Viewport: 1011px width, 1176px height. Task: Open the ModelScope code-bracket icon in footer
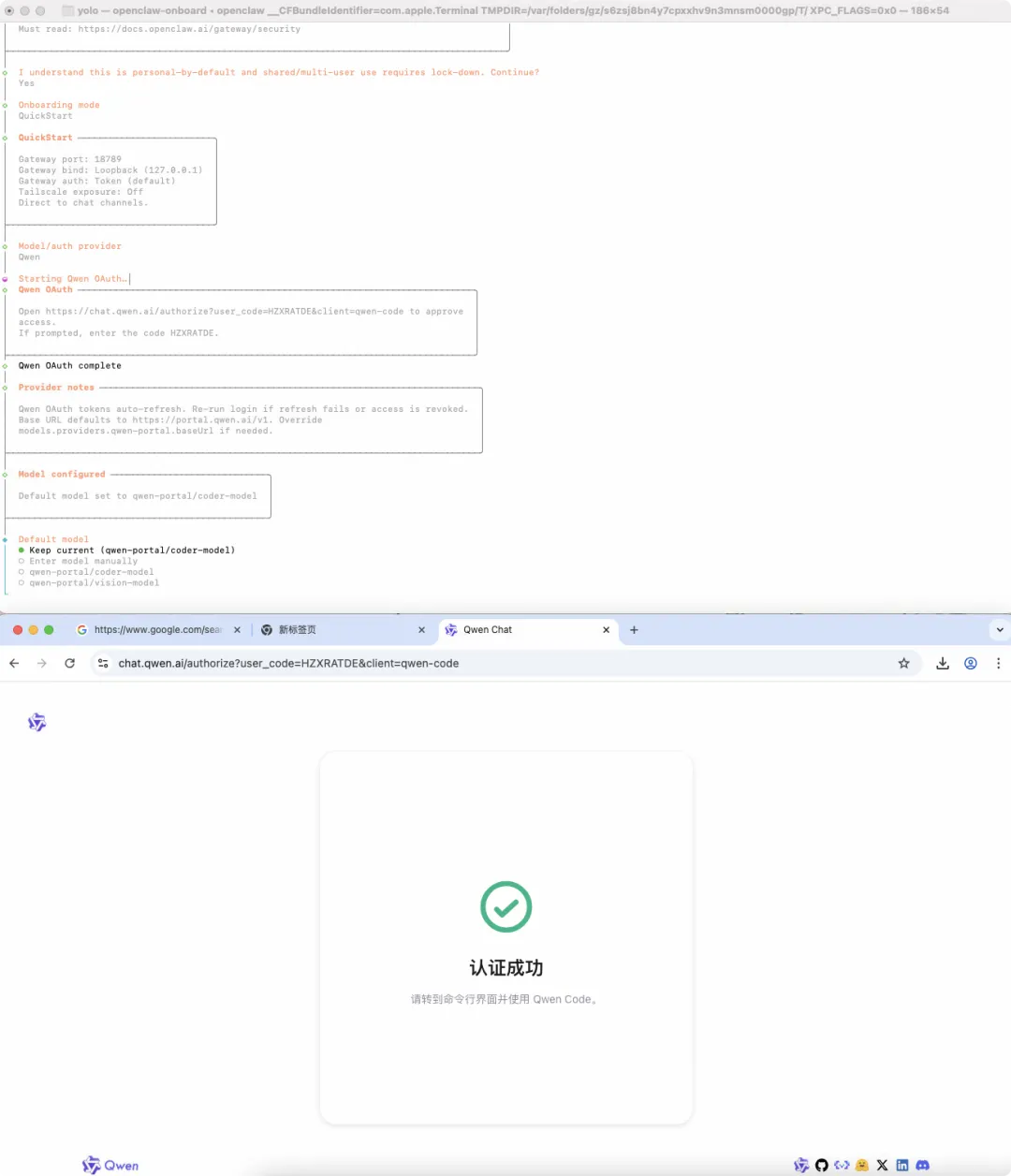842,1166
